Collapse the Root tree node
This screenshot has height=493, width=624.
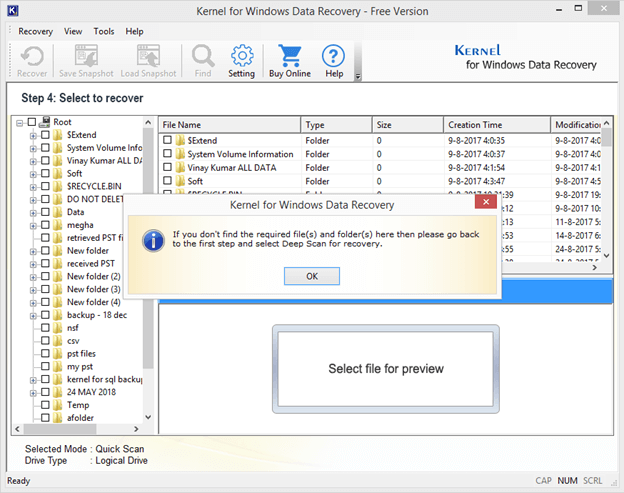pos(20,123)
